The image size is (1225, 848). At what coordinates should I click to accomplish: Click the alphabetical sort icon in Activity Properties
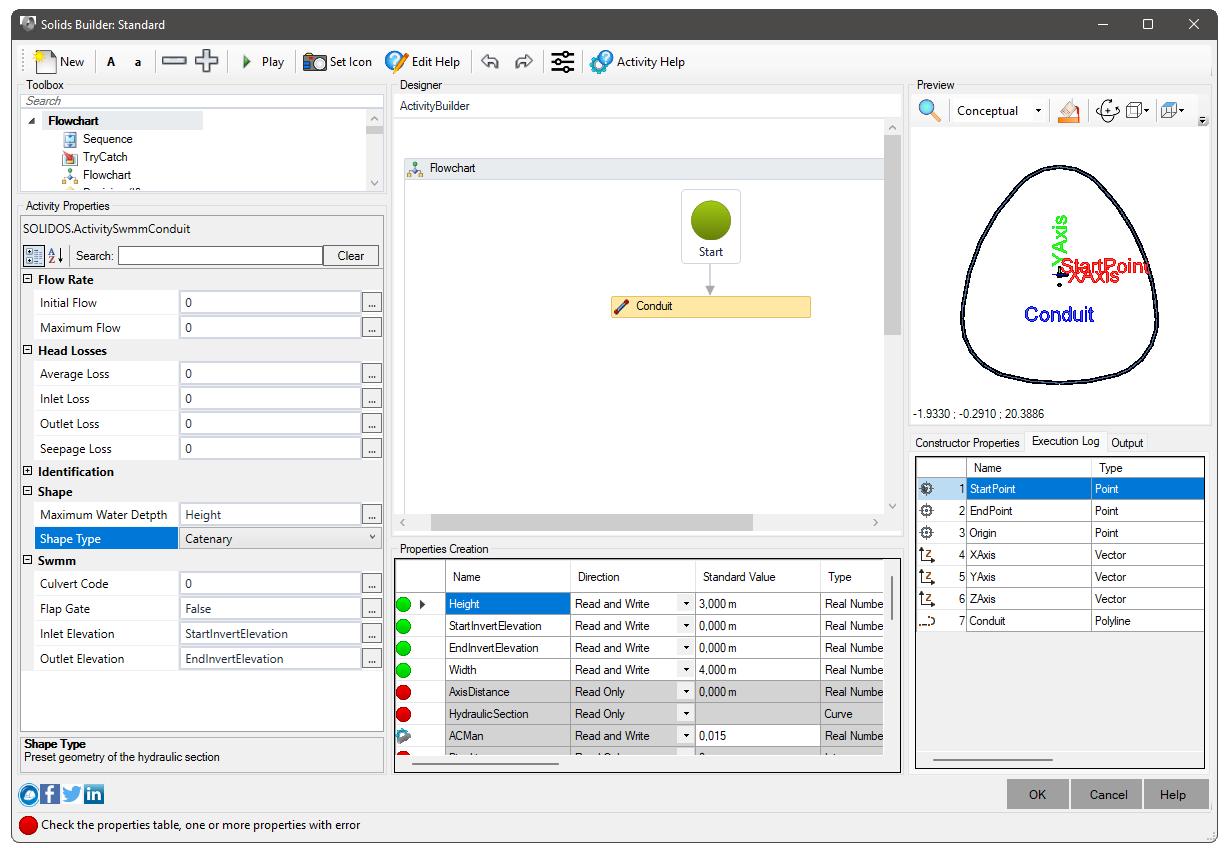click(56, 255)
